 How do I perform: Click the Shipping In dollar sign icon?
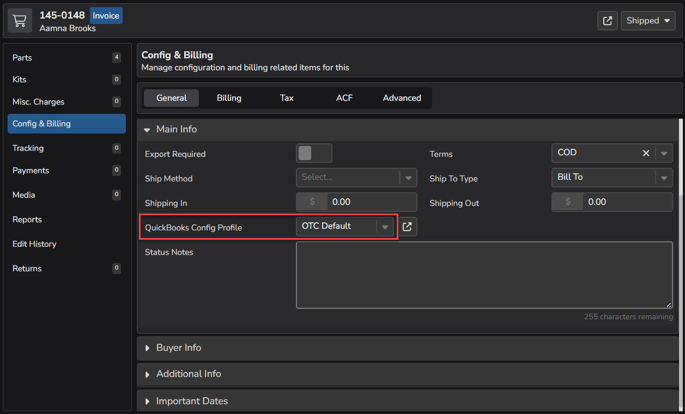[x=312, y=202]
